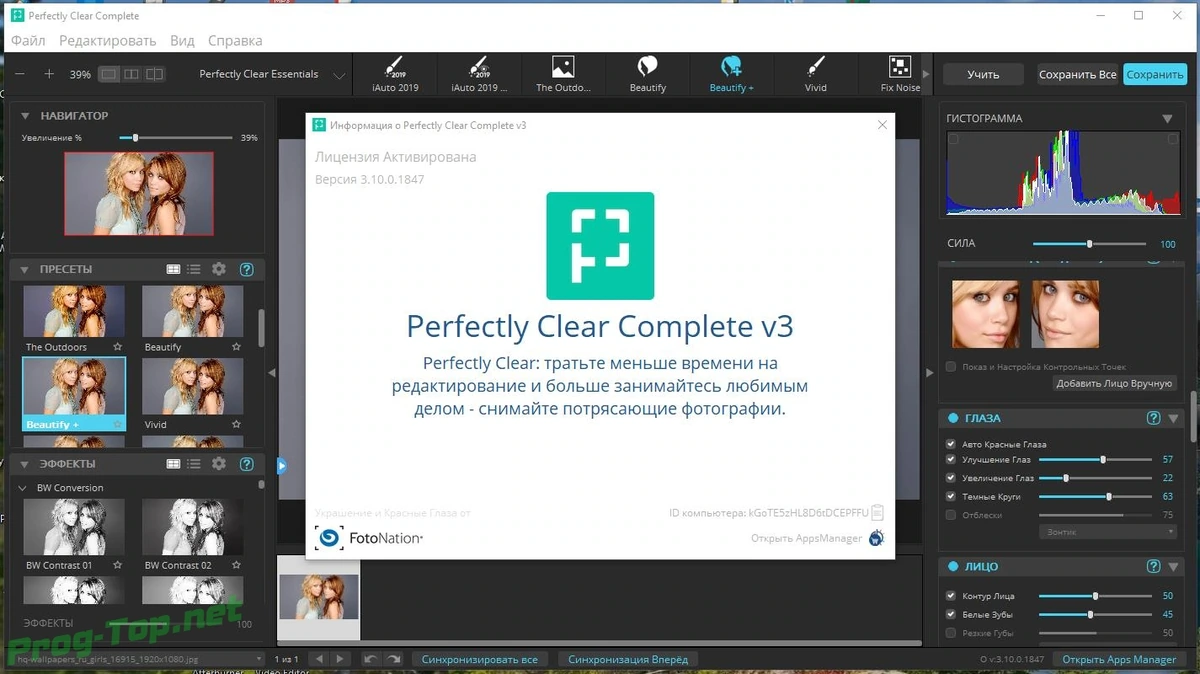
Task: Redo the last adjustment
Action: [394, 659]
